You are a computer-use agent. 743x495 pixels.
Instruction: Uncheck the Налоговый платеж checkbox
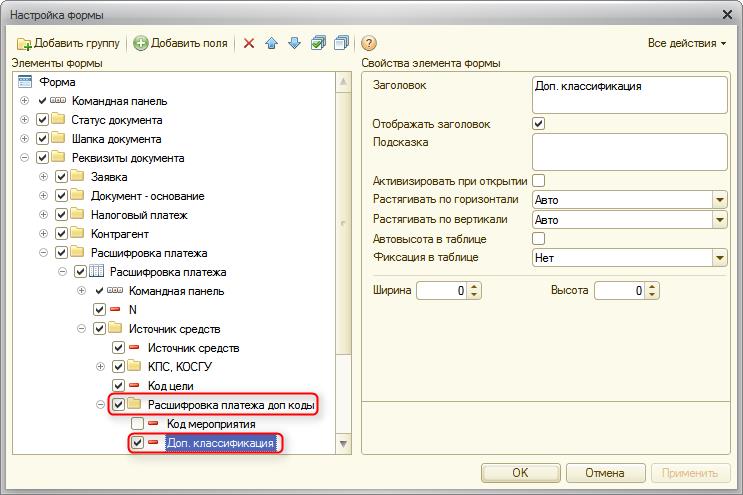(x=61, y=215)
